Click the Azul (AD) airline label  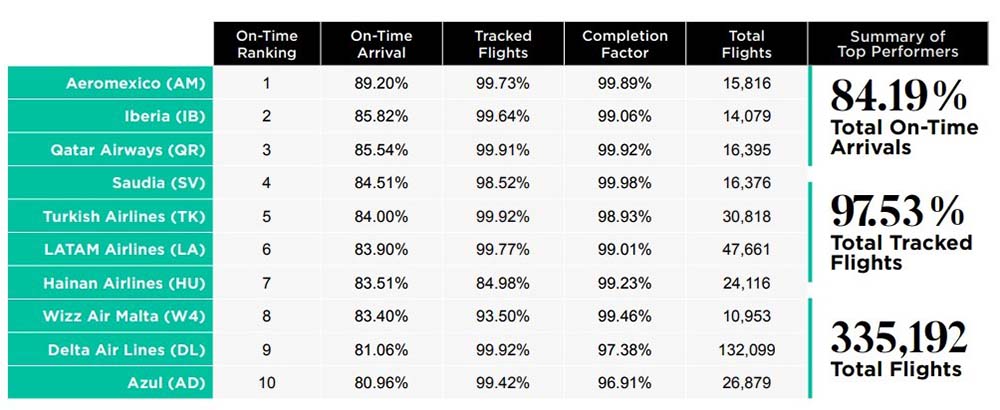pos(164,384)
